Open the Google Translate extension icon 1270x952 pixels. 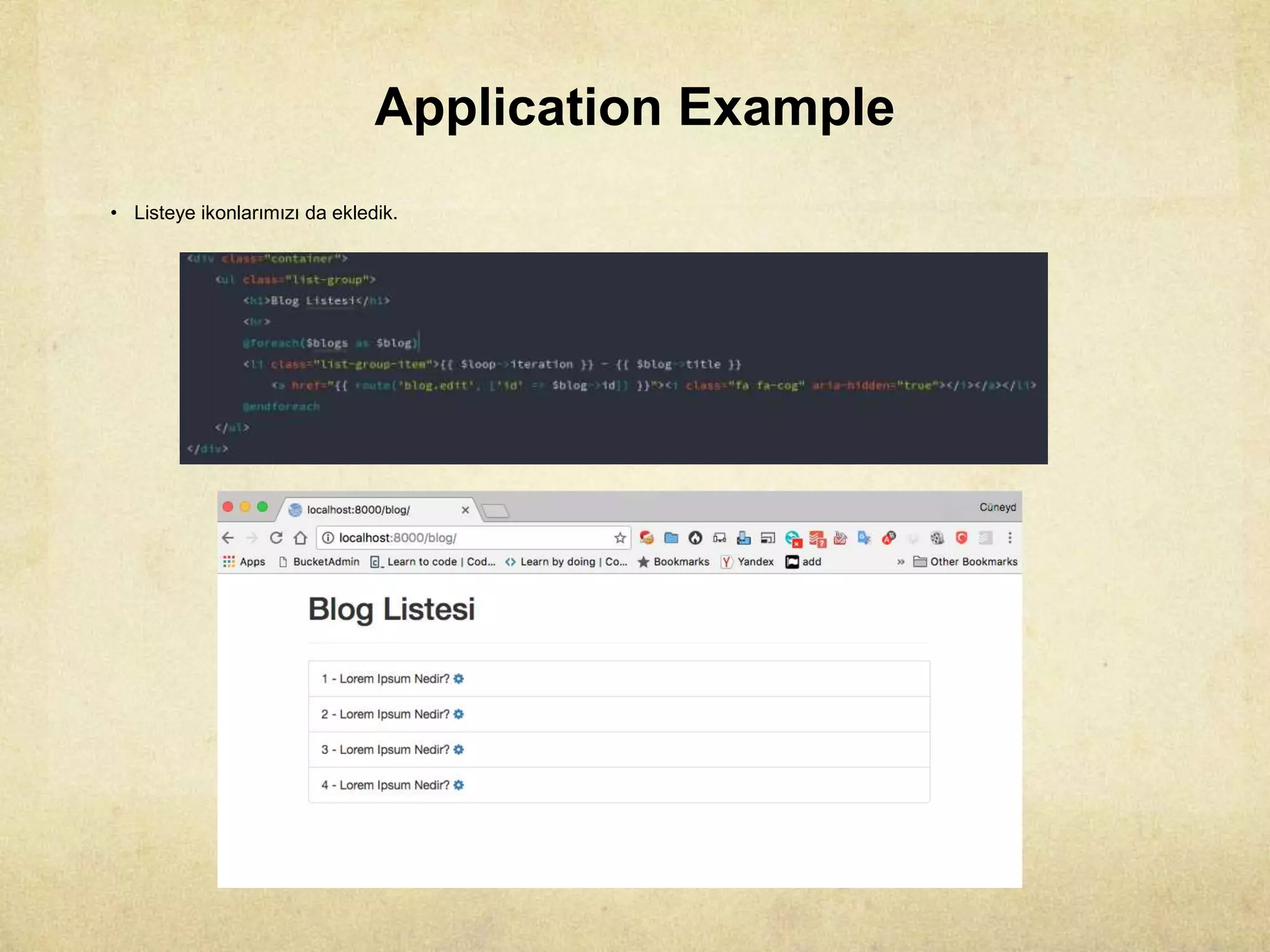(864, 537)
